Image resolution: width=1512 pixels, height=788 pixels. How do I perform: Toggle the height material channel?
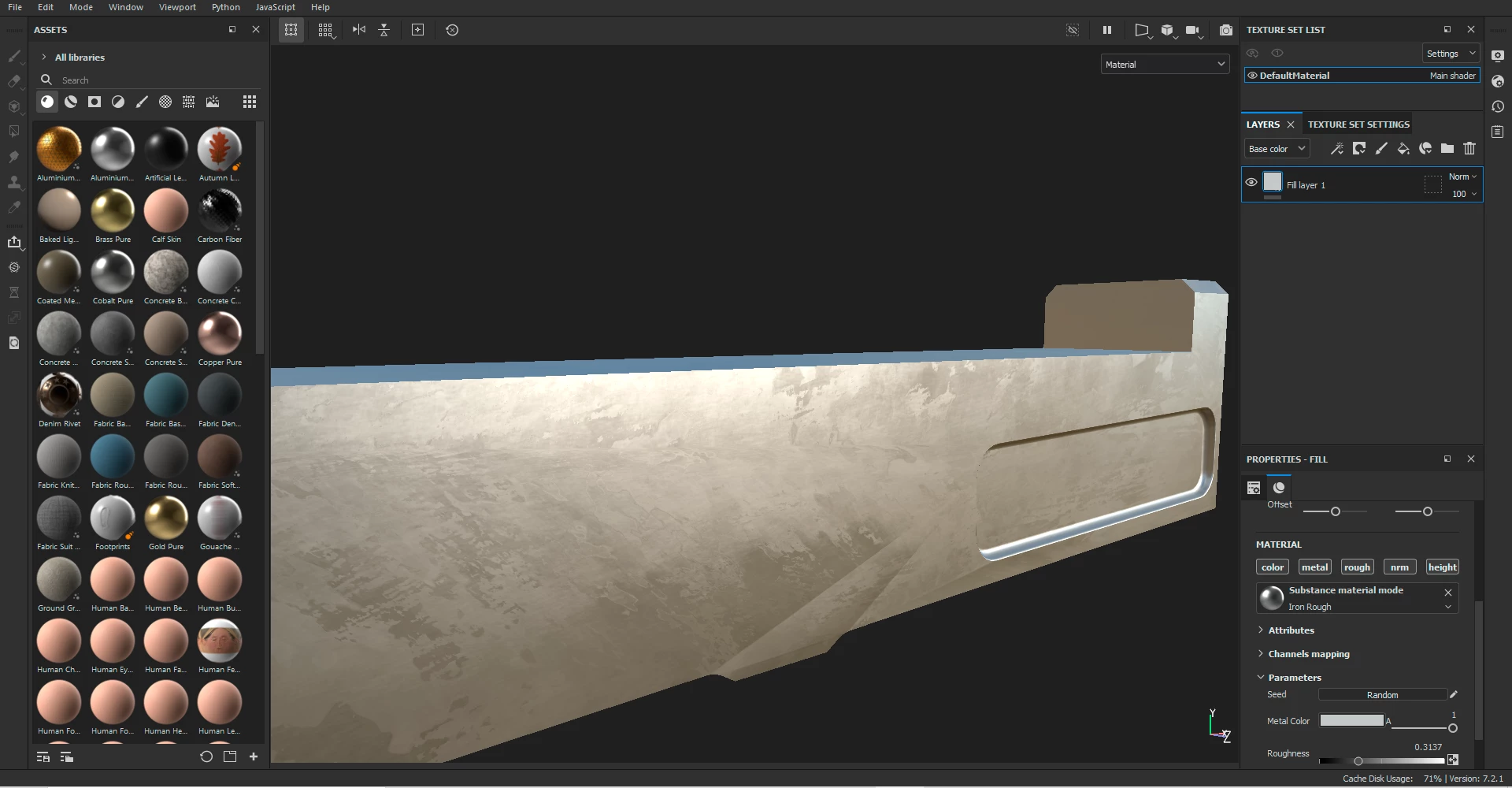click(1442, 567)
